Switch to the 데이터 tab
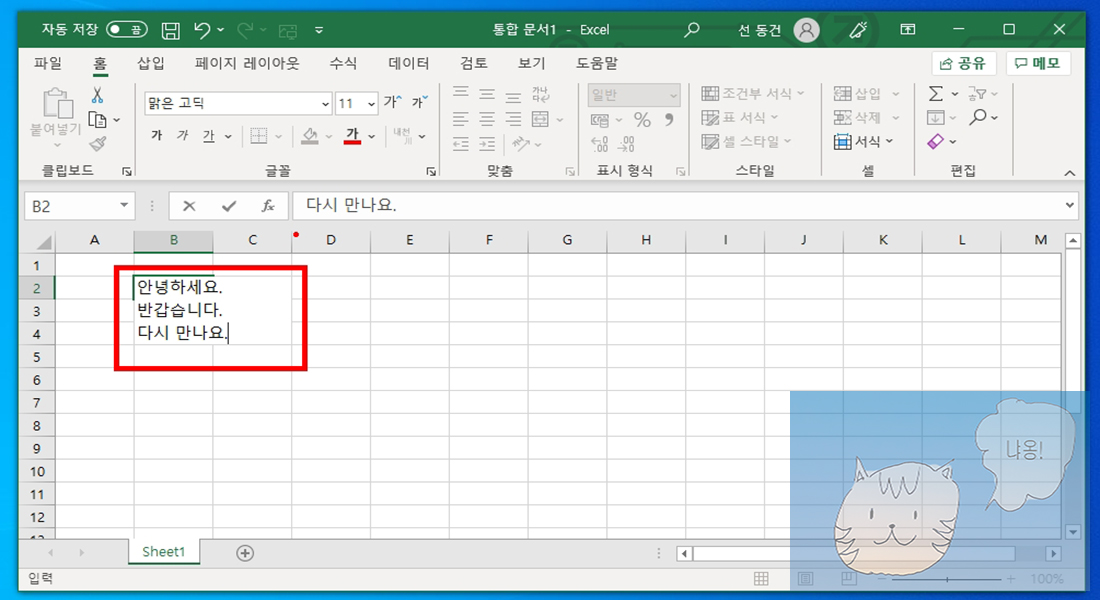Image resolution: width=1100 pixels, height=600 pixels. point(408,63)
